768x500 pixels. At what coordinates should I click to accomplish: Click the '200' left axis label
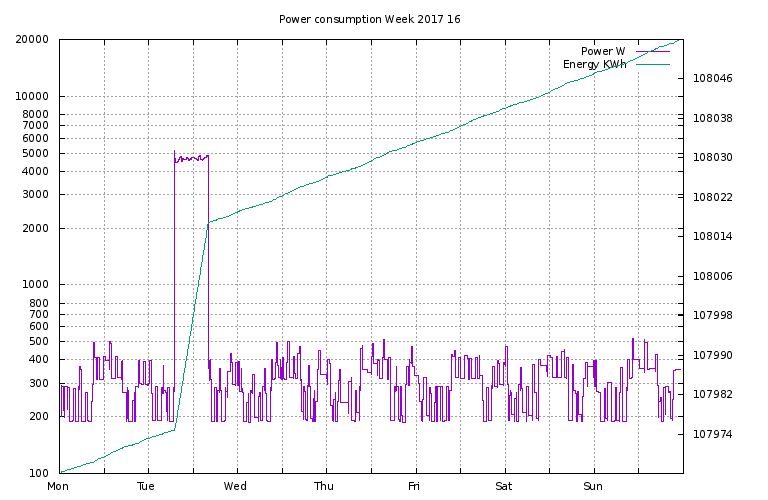point(39,416)
